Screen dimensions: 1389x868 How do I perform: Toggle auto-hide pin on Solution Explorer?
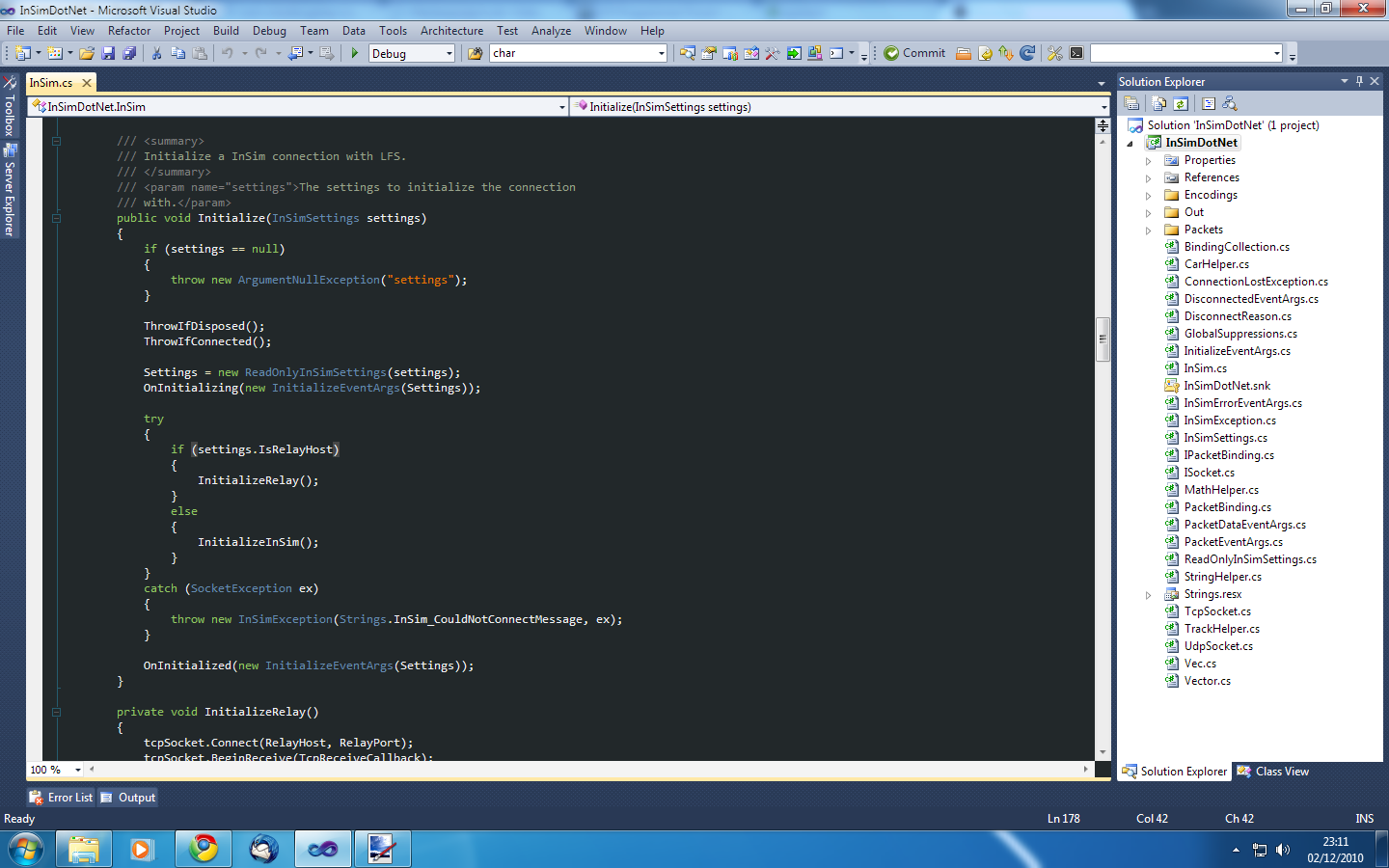pyautogui.click(x=1359, y=81)
